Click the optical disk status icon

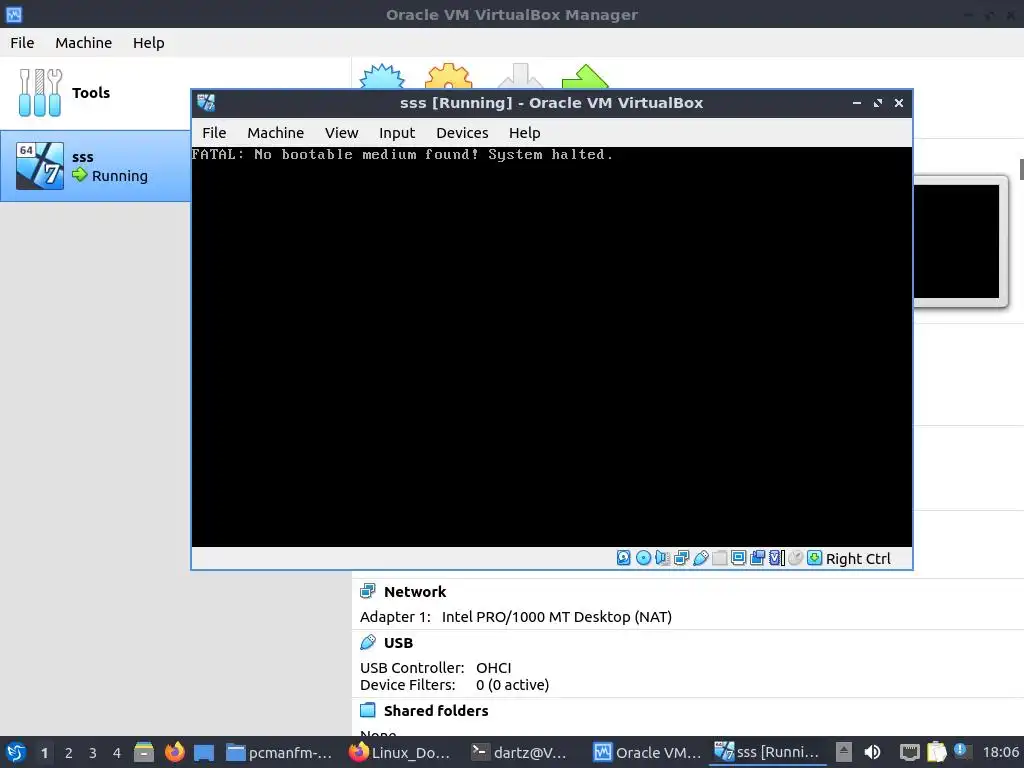click(x=643, y=558)
